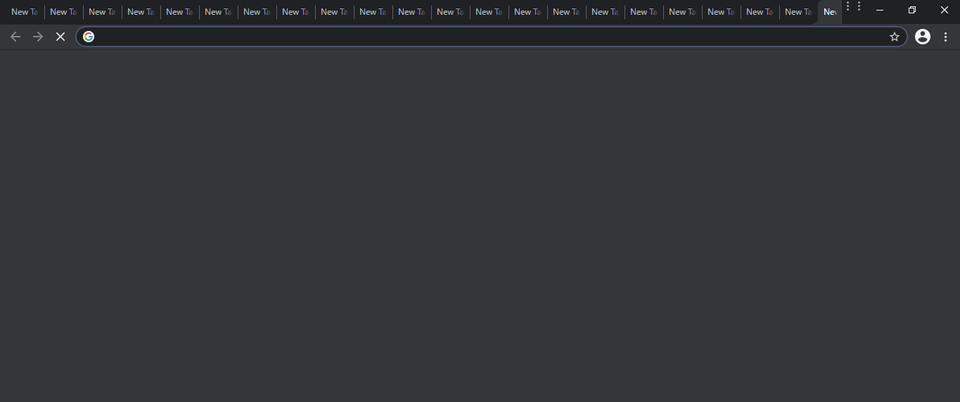The image size is (960, 402).
Task: Bookmark this tab with the star icon
Action: [894, 37]
